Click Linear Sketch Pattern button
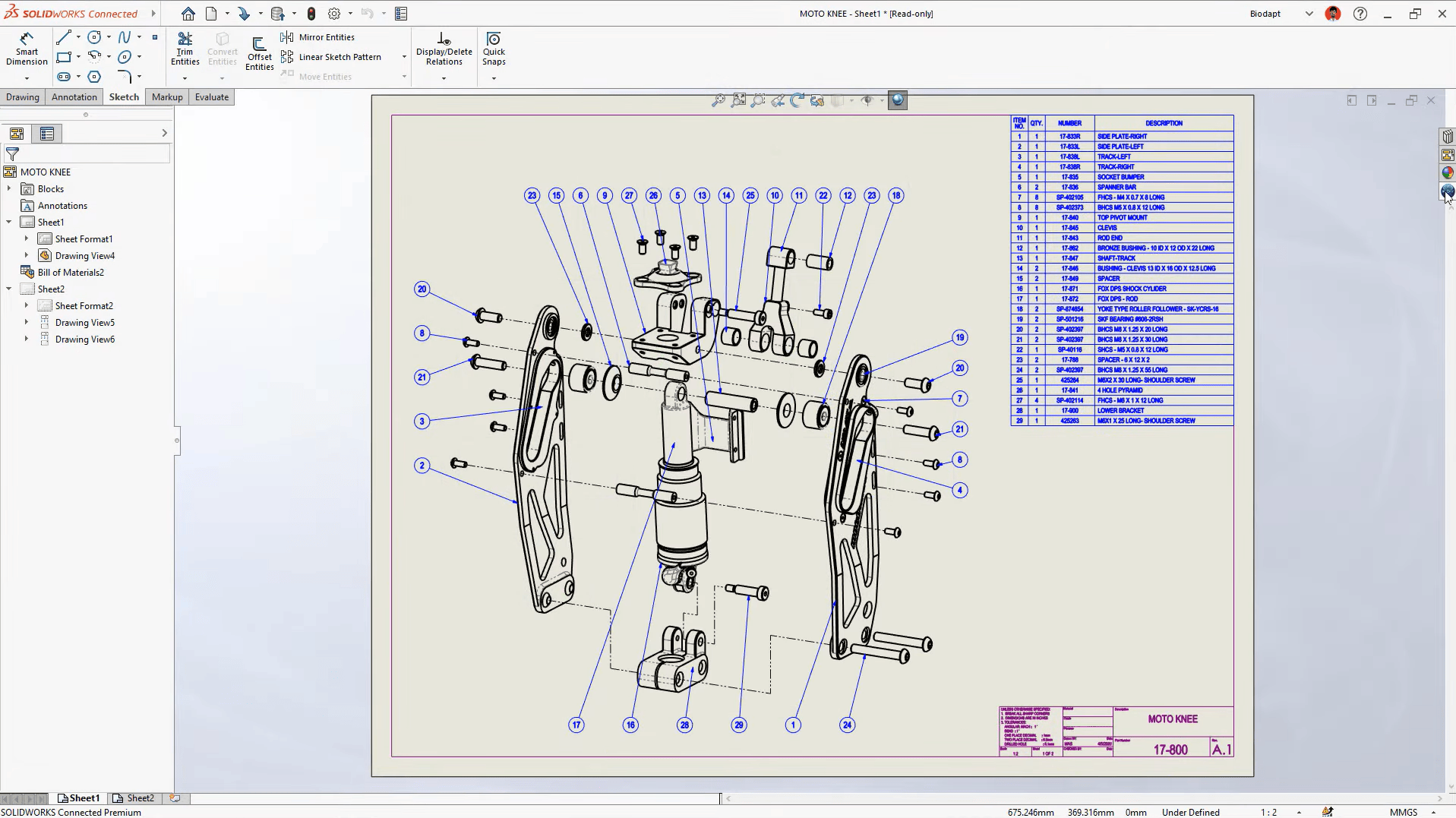This screenshot has width=1456, height=818. coord(332,57)
